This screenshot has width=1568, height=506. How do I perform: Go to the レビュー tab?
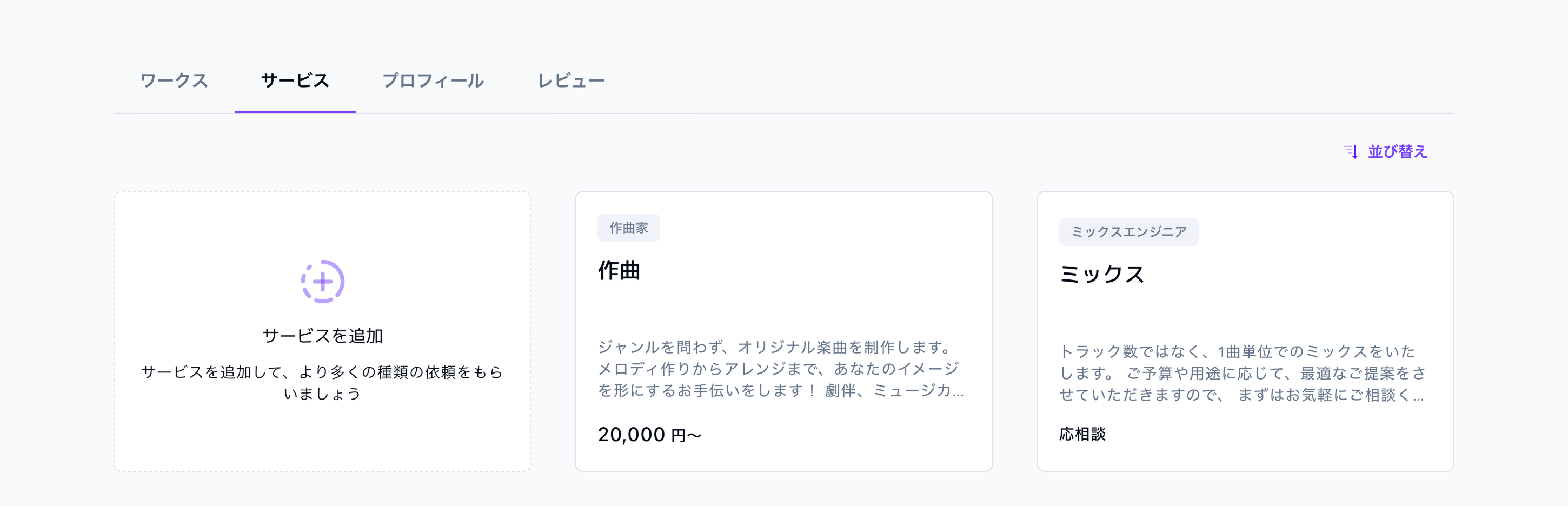(x=571, y=81)
